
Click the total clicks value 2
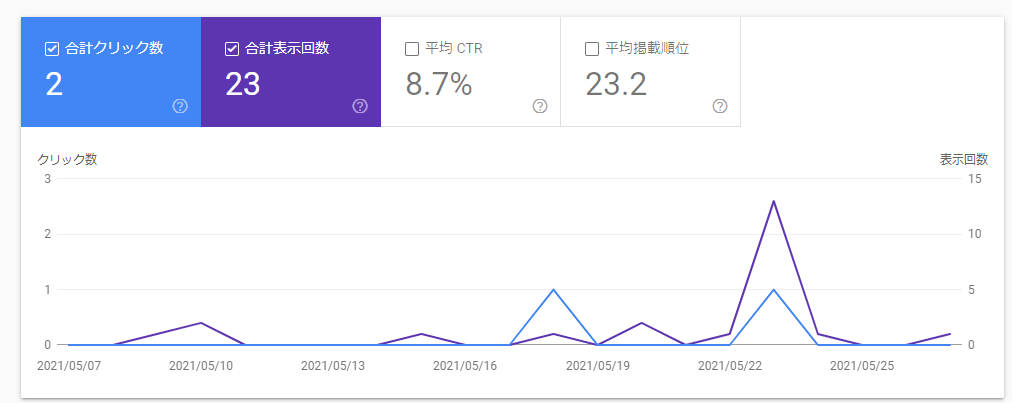[54, 84]
